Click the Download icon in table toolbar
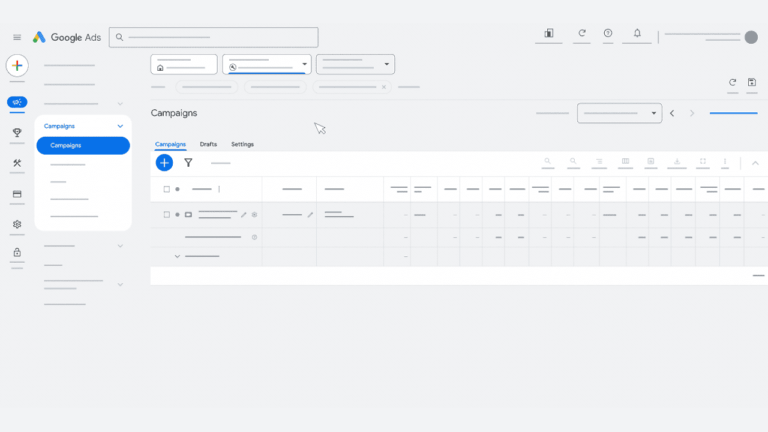Viewport: 768px width, 432px height. (x=677, y=161)
